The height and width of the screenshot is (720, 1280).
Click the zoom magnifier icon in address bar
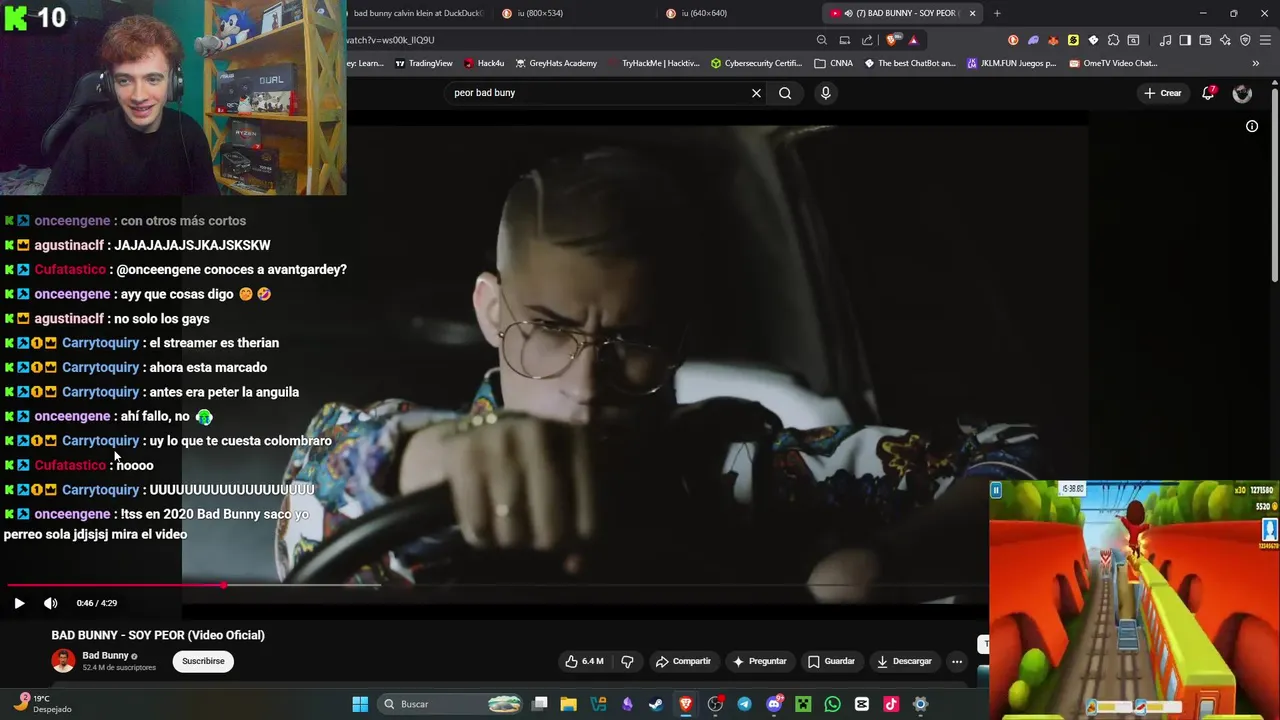pos(821,40)
